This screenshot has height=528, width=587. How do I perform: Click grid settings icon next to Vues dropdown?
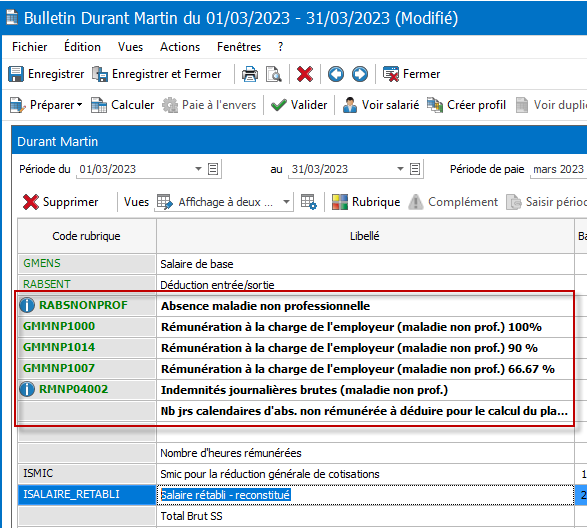[309, 202]
